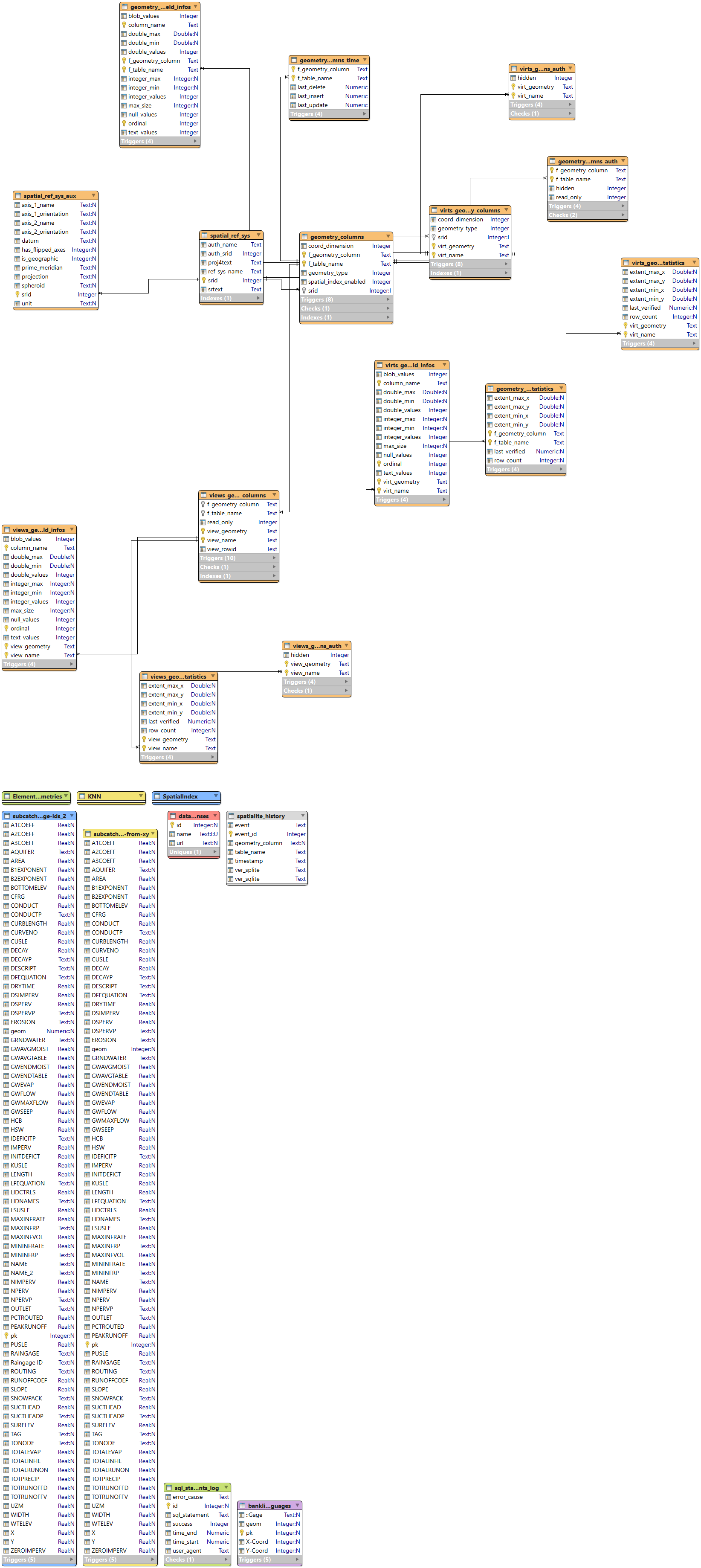Select the sql_statement column row
The height and width of the screenshot is (1568, 701).
(x=197, y=1515)
